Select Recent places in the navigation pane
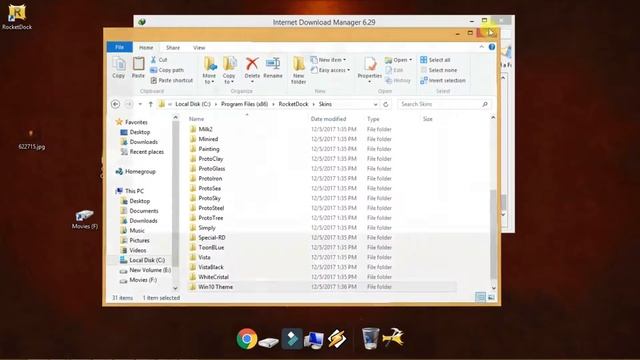640x360 pixels. click(x=142, y=152)
